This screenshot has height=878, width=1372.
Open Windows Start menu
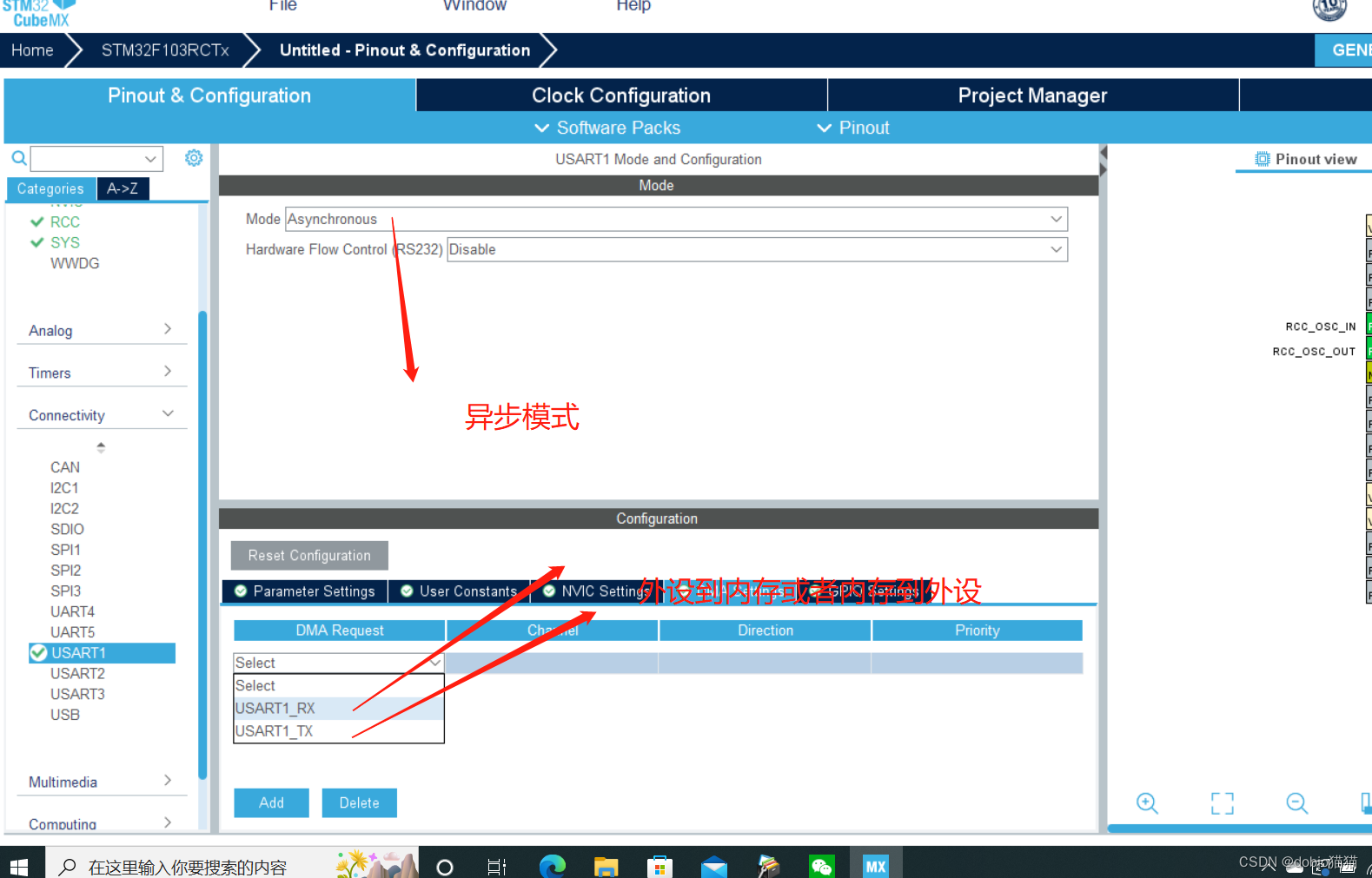19,867
